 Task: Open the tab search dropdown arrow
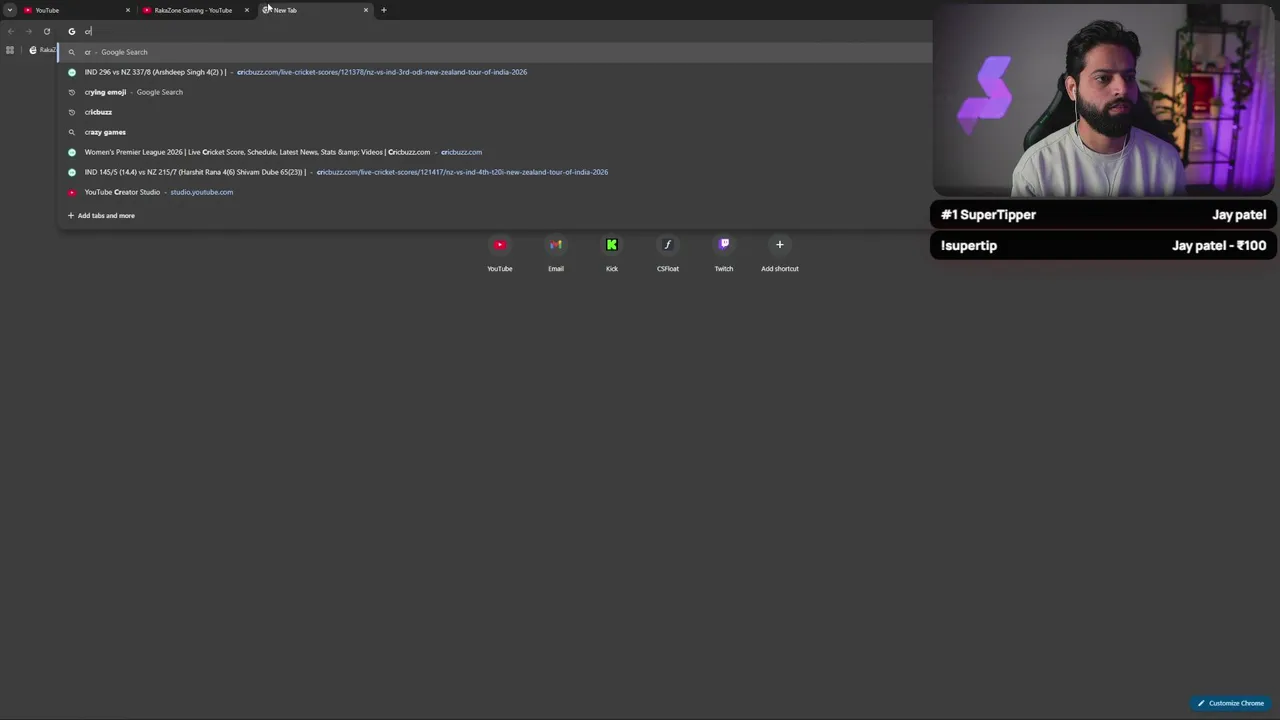9,10
